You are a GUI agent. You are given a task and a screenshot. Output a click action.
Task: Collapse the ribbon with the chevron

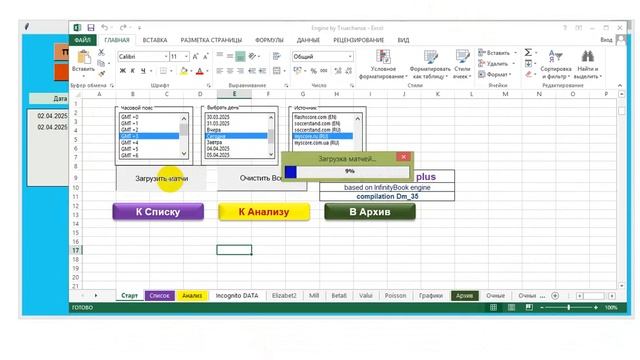620,85
